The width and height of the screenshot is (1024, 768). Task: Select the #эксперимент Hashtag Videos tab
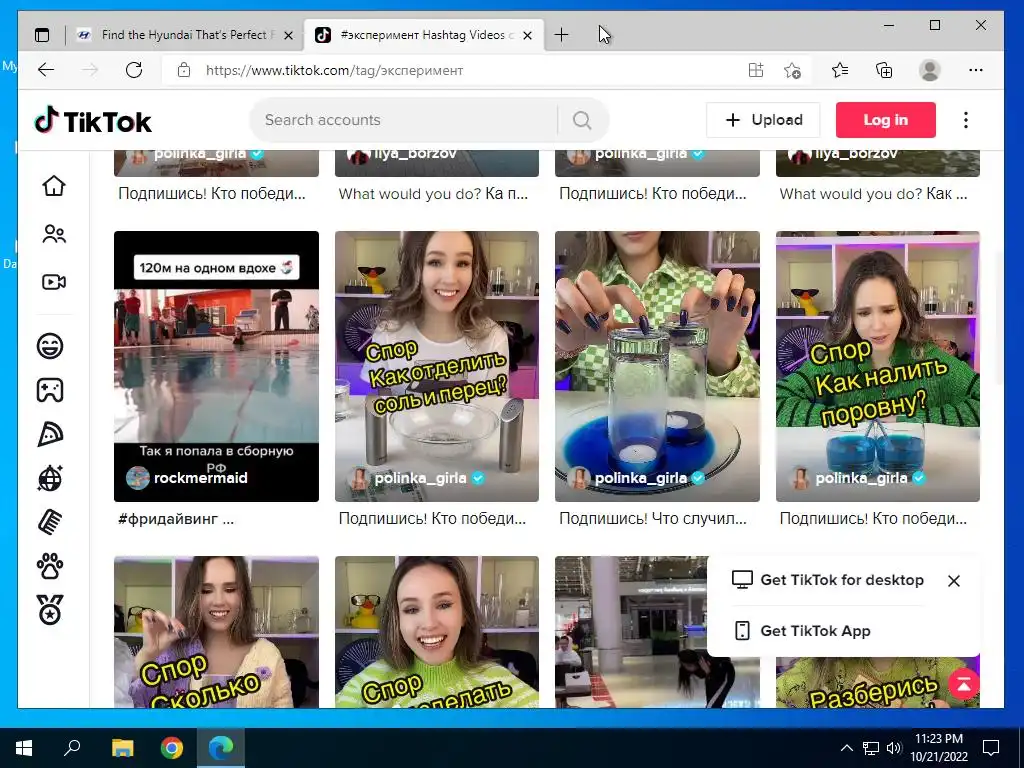(423, 35)
